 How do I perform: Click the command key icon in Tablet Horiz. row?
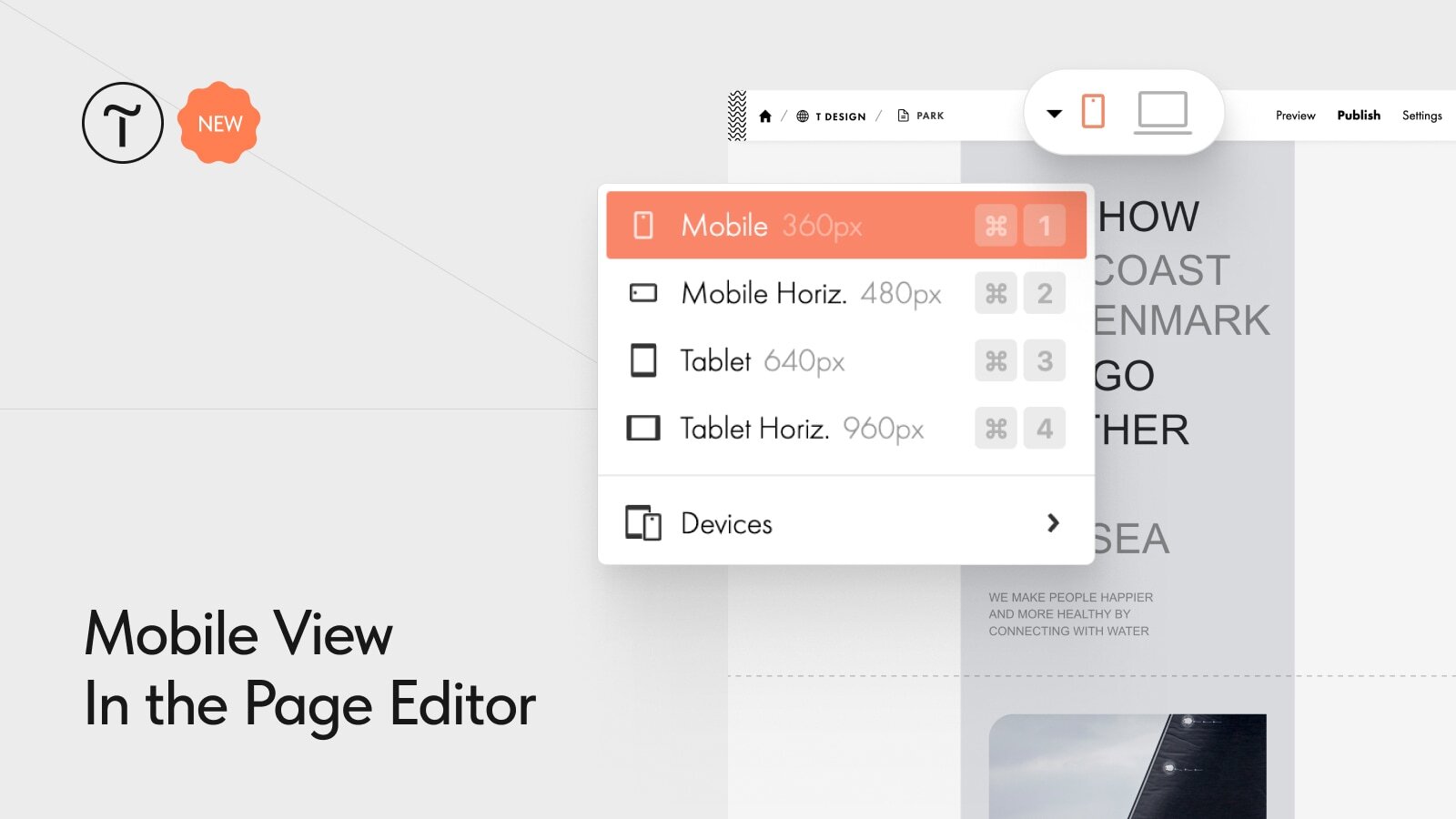click(x=996, y=428)
